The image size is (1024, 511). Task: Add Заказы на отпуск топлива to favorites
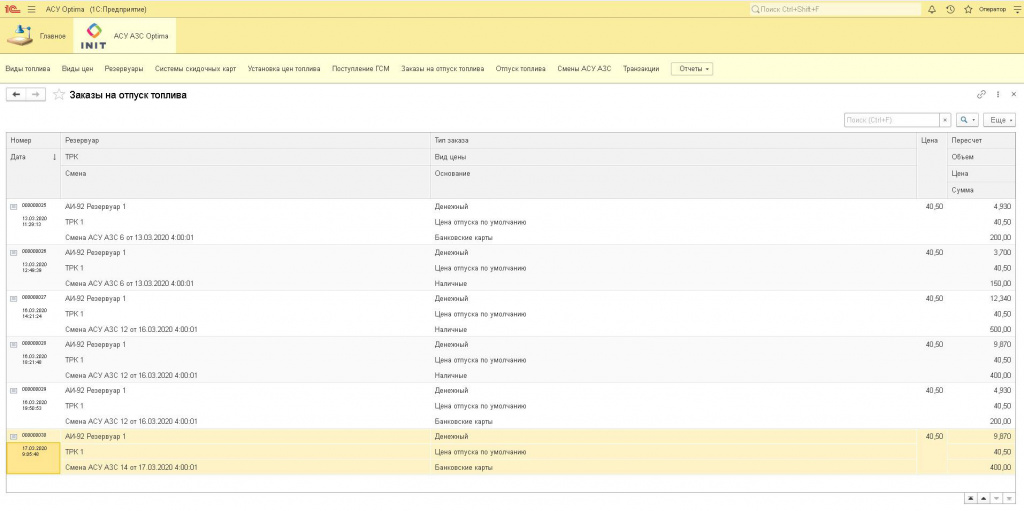pos(59,95)
